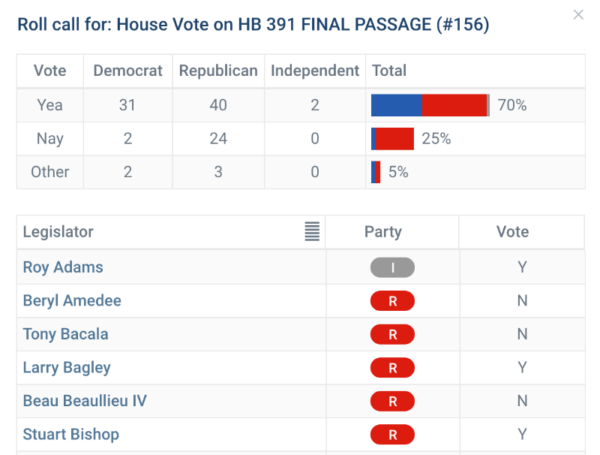Open Beryl Amedee legislator link
This screenshot has height=455, width=600.
(72, 301)
